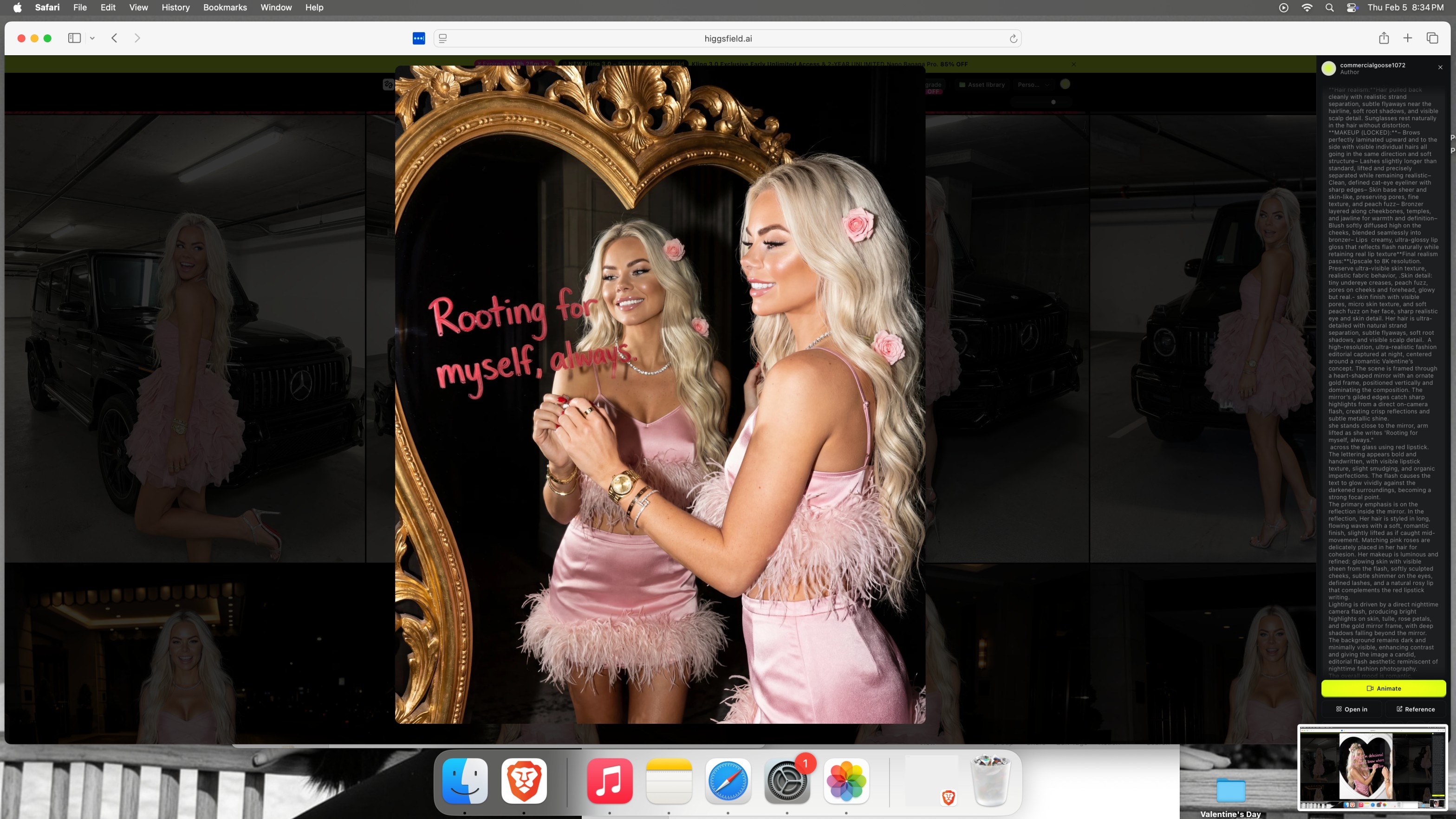
Task: Click the commercialgoose1072 author avatar
Action: [1329, 68]
